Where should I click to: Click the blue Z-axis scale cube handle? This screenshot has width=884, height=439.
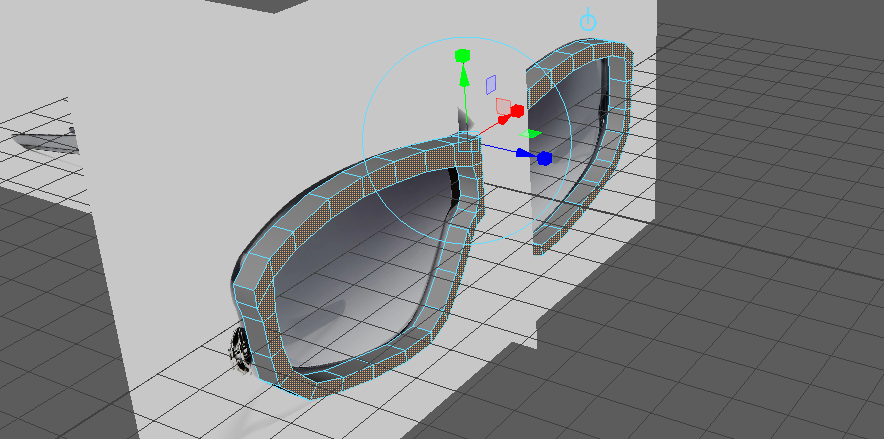click(544, 158)
